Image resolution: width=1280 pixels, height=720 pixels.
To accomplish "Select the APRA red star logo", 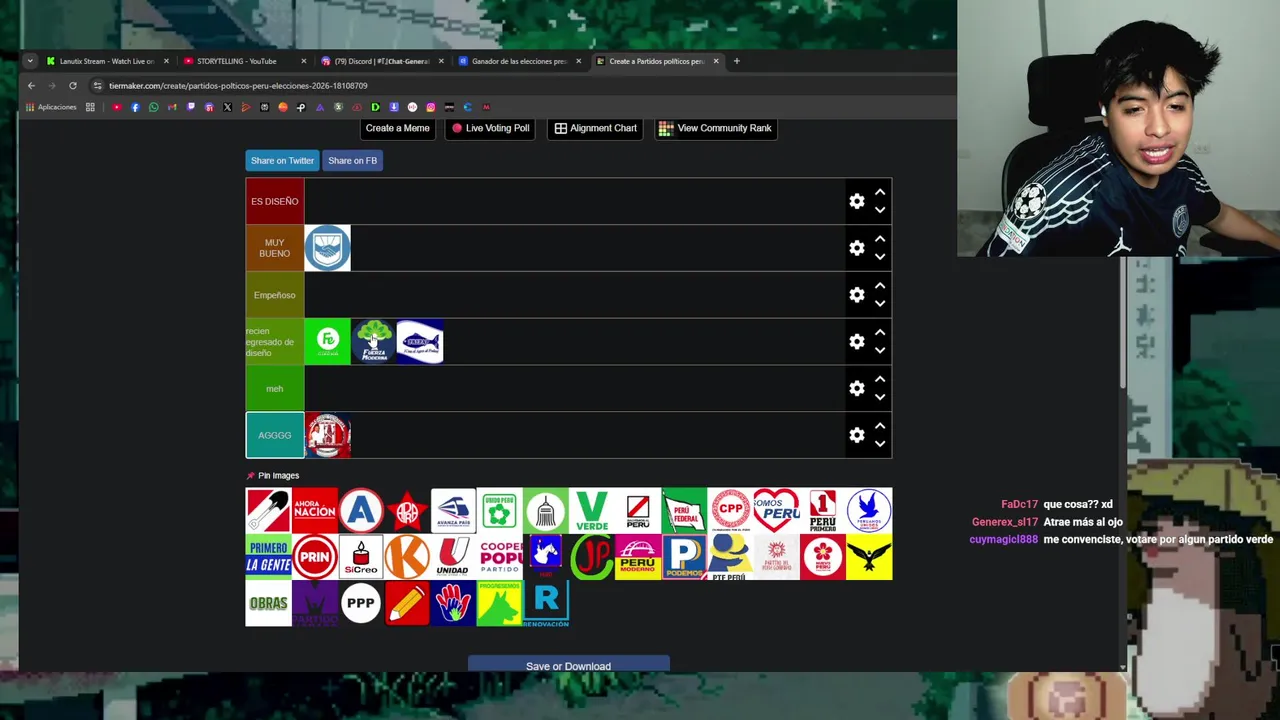I will (x=407, y=511).
